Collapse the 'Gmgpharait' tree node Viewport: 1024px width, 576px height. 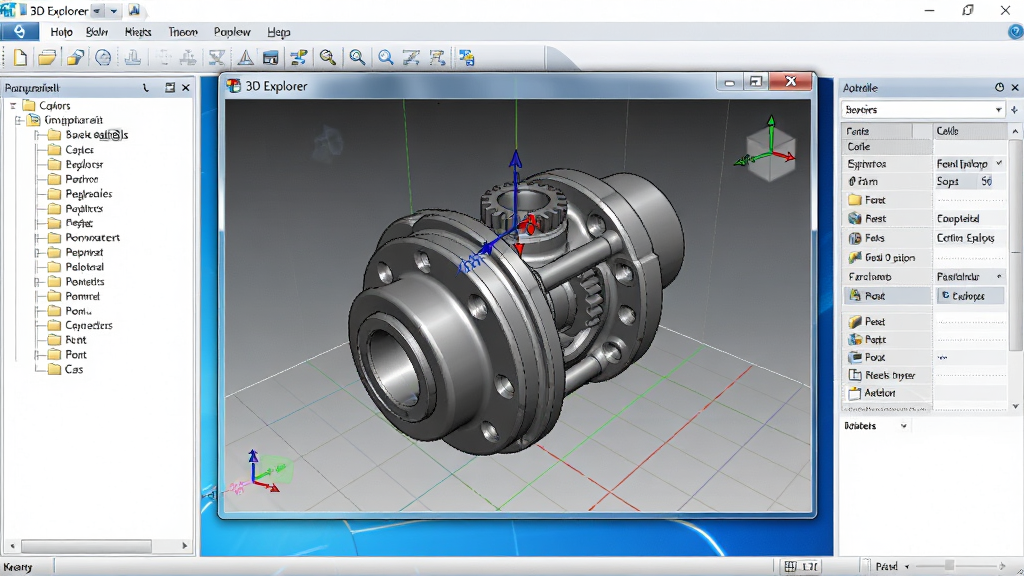point(19,120)
